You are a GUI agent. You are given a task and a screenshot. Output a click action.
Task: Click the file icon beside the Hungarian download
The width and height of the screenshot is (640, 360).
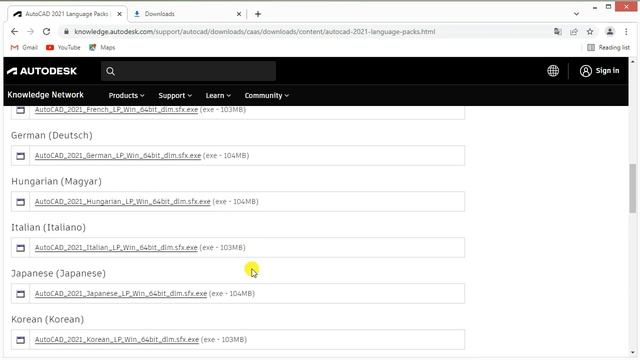click(20, 202)
